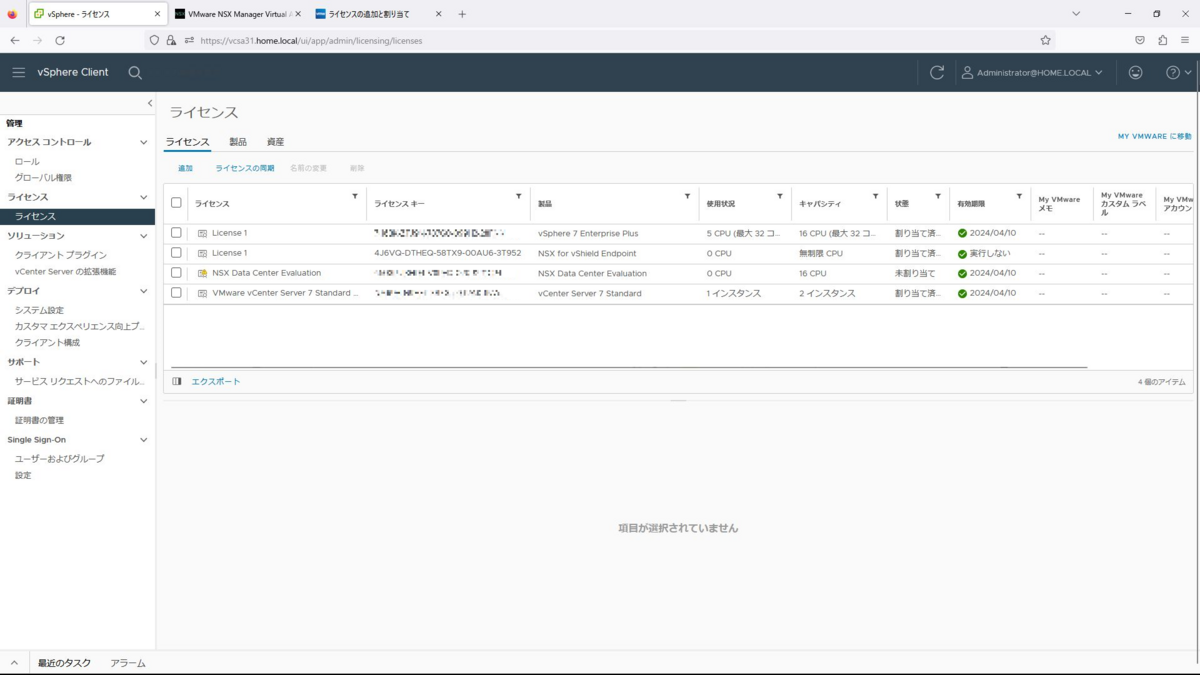This screenshot has height=675, width=1200.
Task: Click license key 4J6VQ-DTHEQ-58TX9-00AU6-3T952
Action: point(447,253)
